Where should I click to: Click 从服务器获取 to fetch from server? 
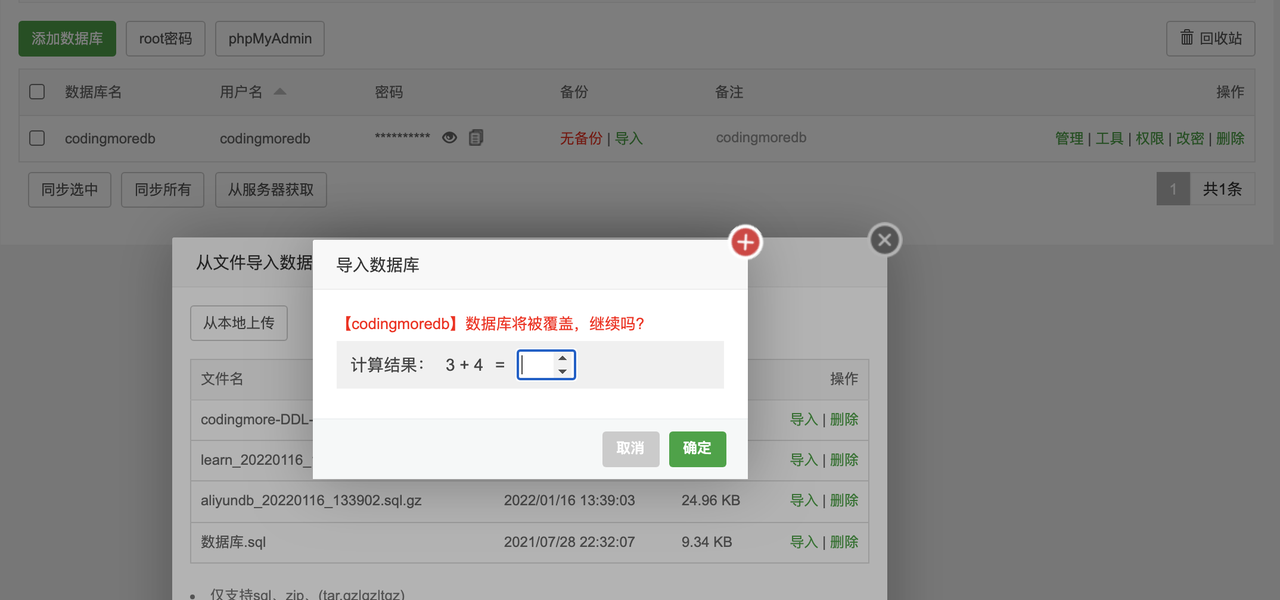pyautogui.click(x=270, y=189)
